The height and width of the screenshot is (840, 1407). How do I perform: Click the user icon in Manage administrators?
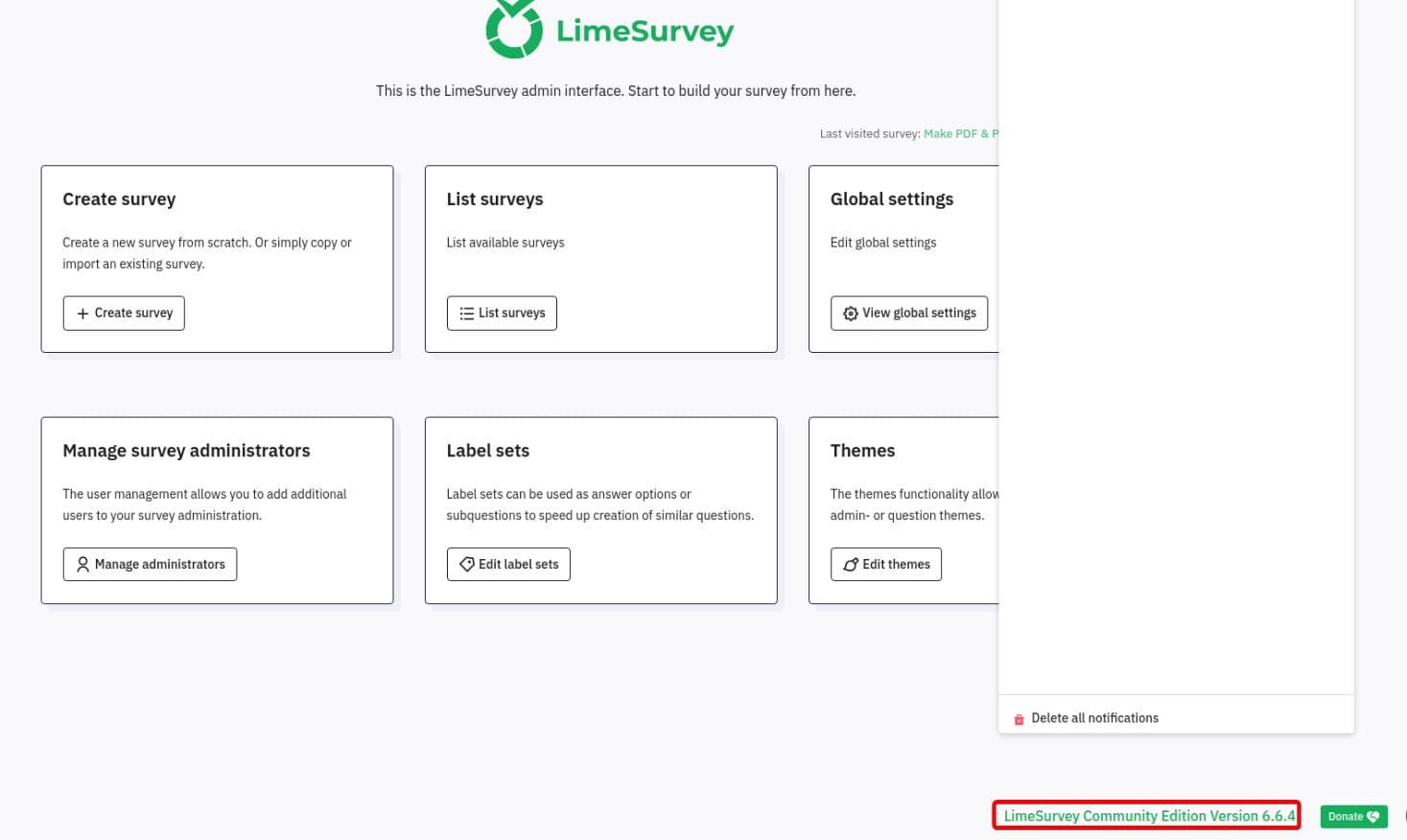pyautogui.click(x=82, y=565)
